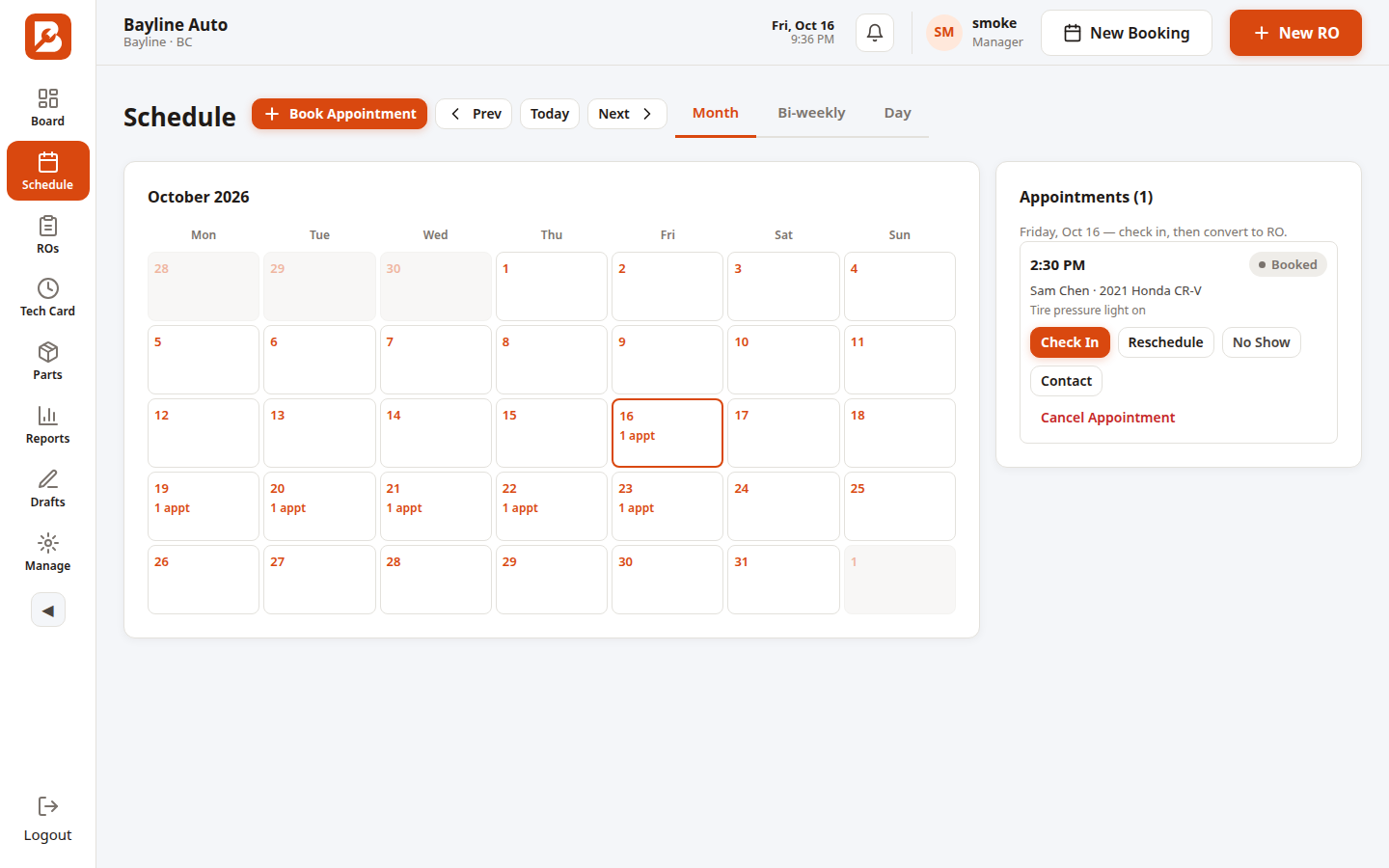Click the SM user avatar
This screenshot has height=868, width=1389.
[944, 33]
